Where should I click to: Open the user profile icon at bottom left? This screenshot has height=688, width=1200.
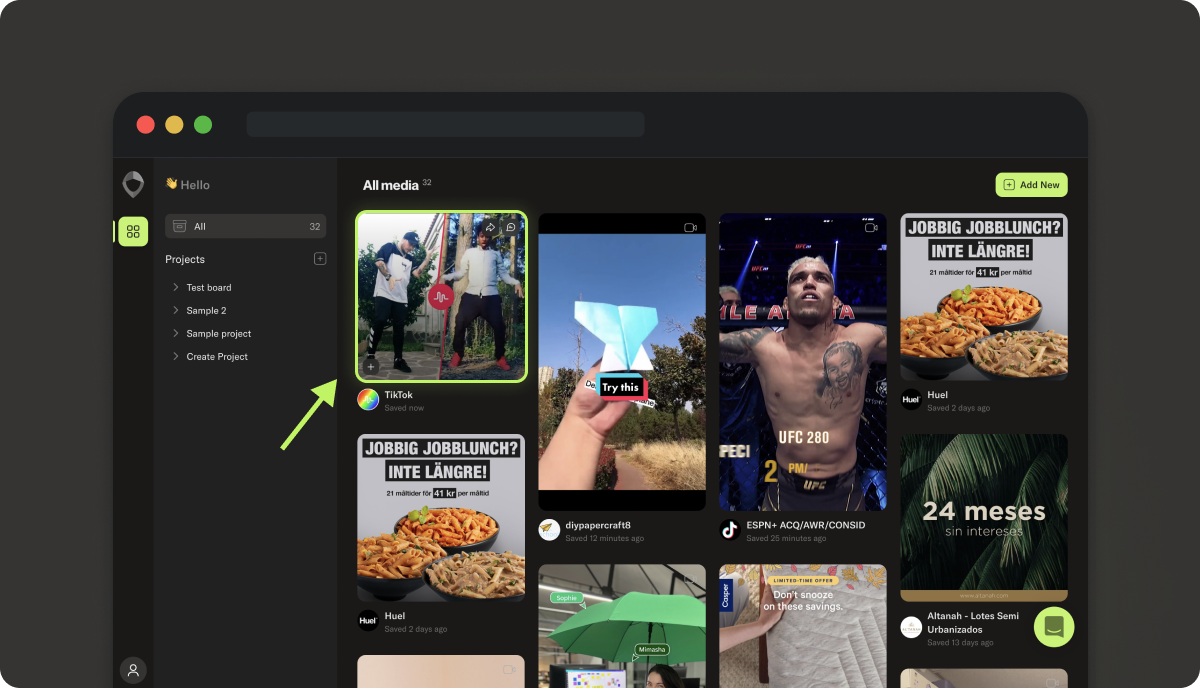click(133, 670)
